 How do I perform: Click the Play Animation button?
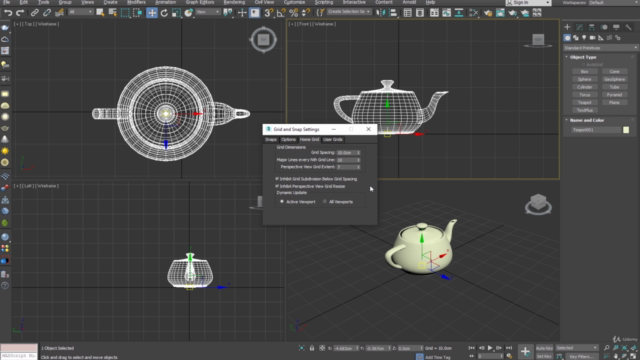coord(490,348)
